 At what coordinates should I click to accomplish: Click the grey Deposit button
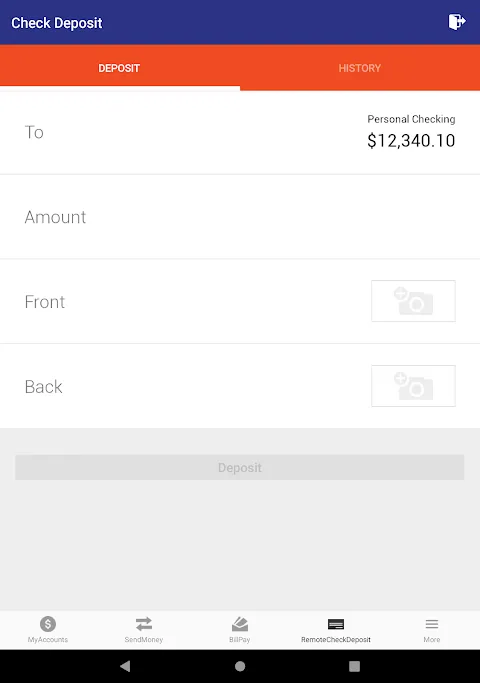240,467
